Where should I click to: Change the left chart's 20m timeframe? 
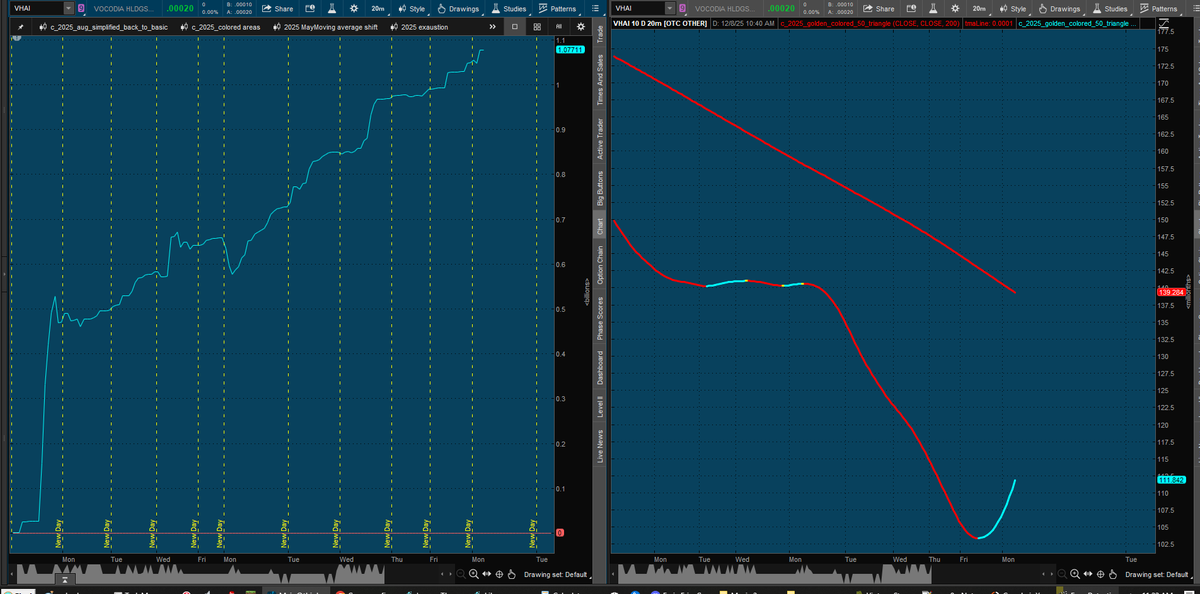click(378, 8)
